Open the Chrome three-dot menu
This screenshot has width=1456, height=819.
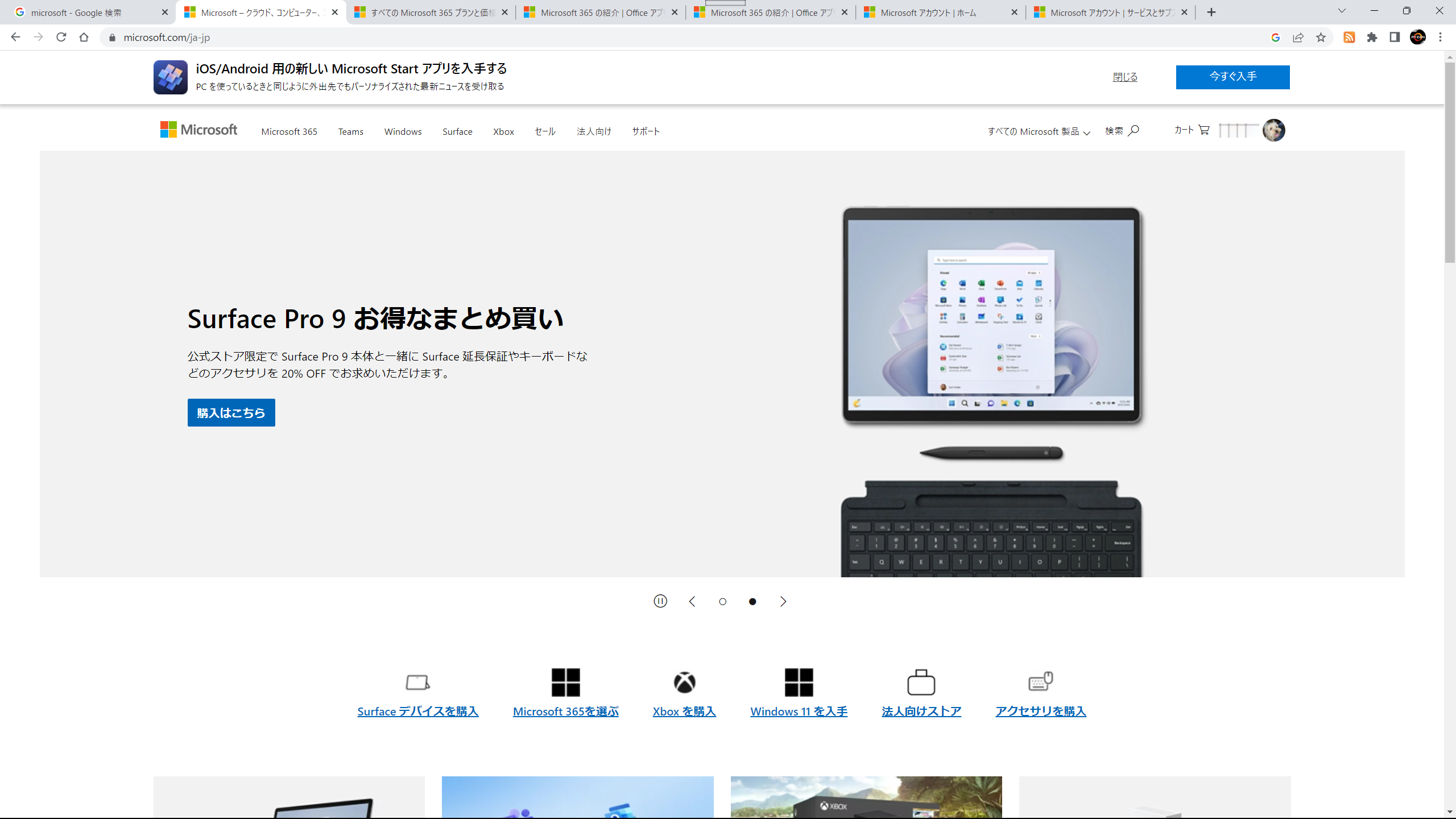1440,37
